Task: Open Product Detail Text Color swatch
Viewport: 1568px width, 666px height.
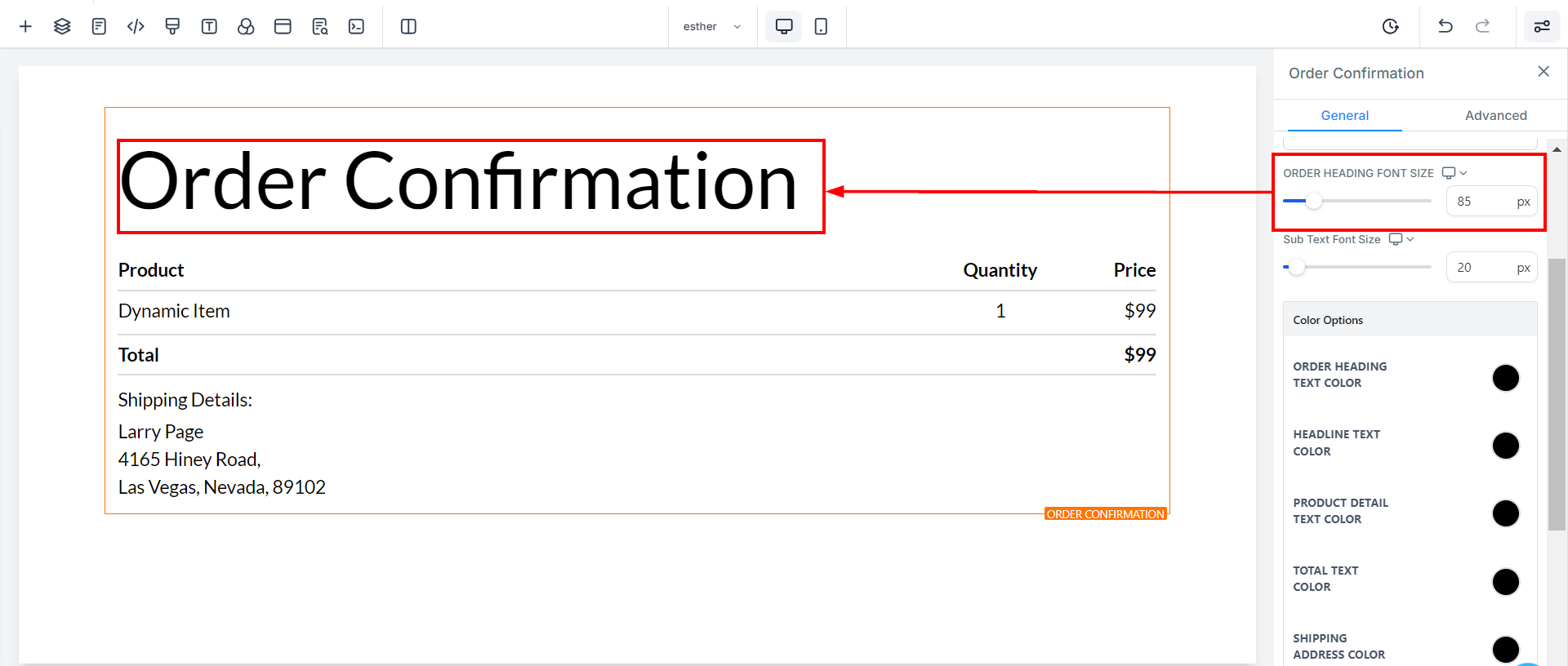Action: (1506, 513)
